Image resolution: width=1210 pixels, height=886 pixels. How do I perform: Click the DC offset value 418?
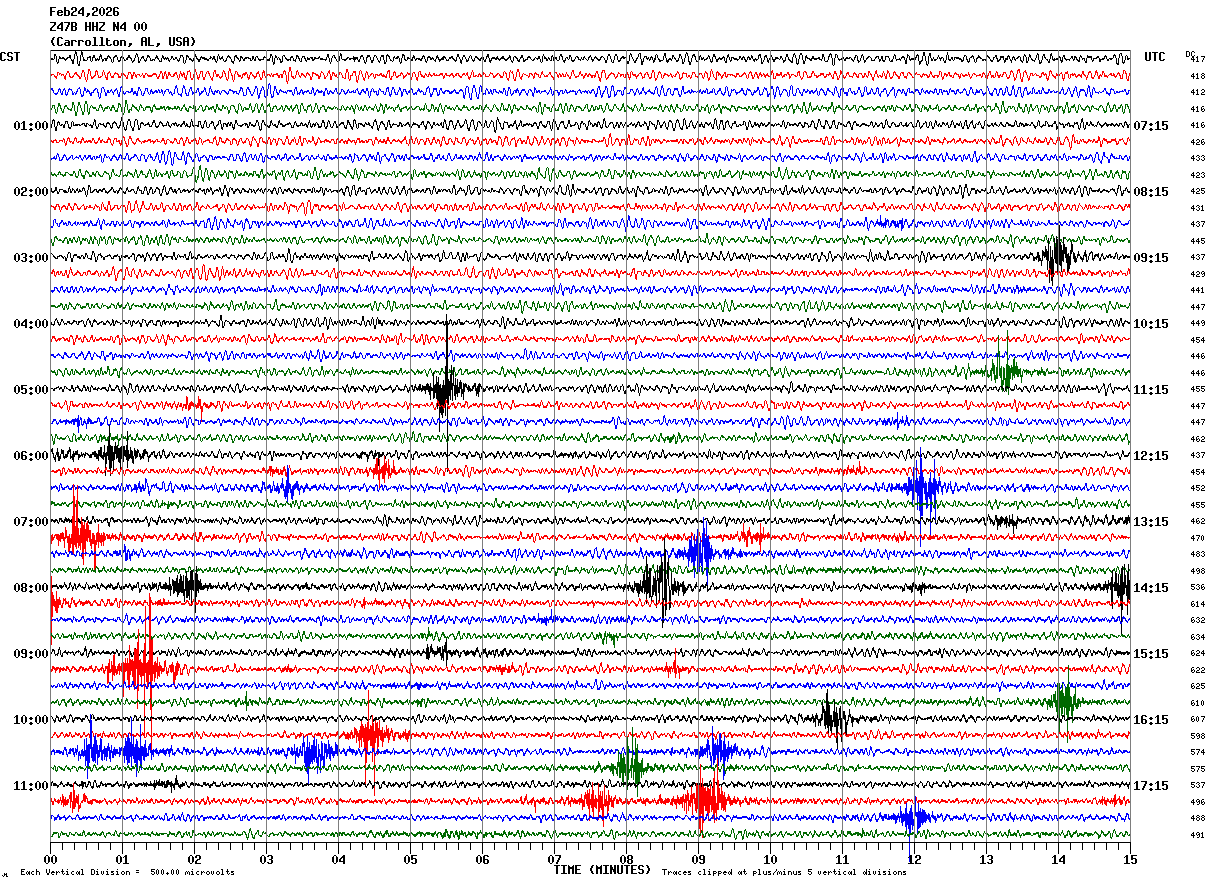[1197, 76]
